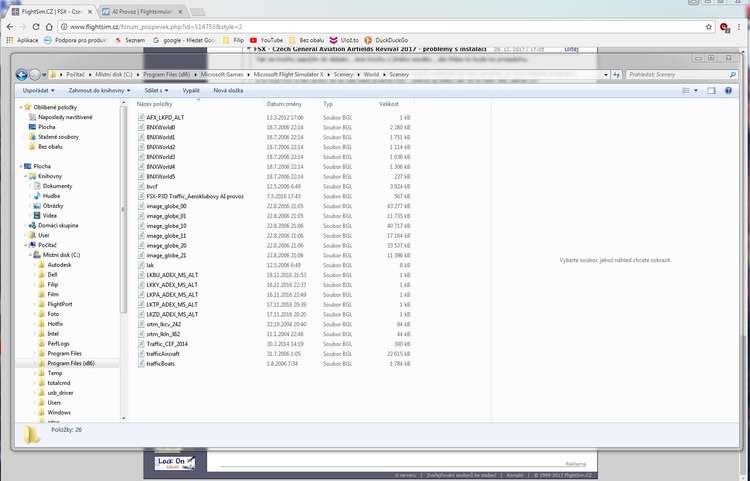This screenshot has width=750, height=481.
Task: Open the view options dropdown arrow
Action: (696, 90)
